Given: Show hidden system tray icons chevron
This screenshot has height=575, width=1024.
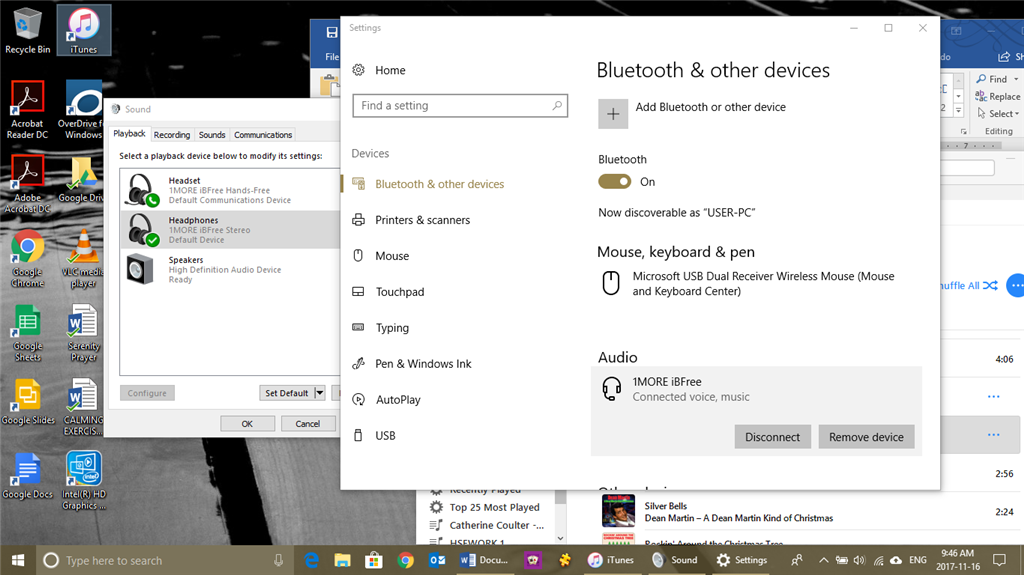Looking at the screenshot, I should (823, 560).
